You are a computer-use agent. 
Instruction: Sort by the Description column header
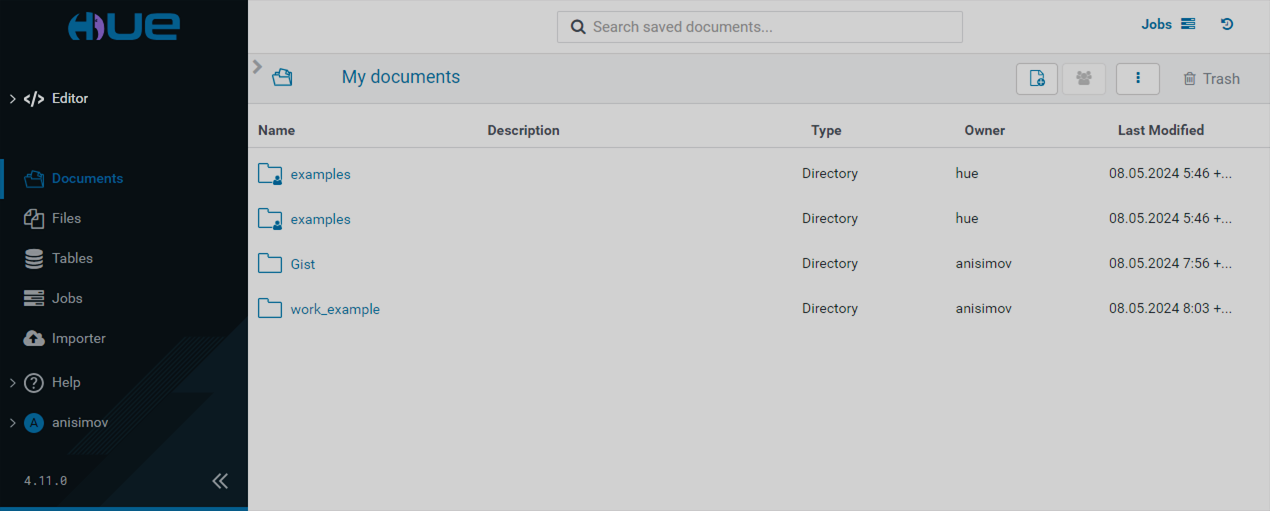[x=523, y=130]
